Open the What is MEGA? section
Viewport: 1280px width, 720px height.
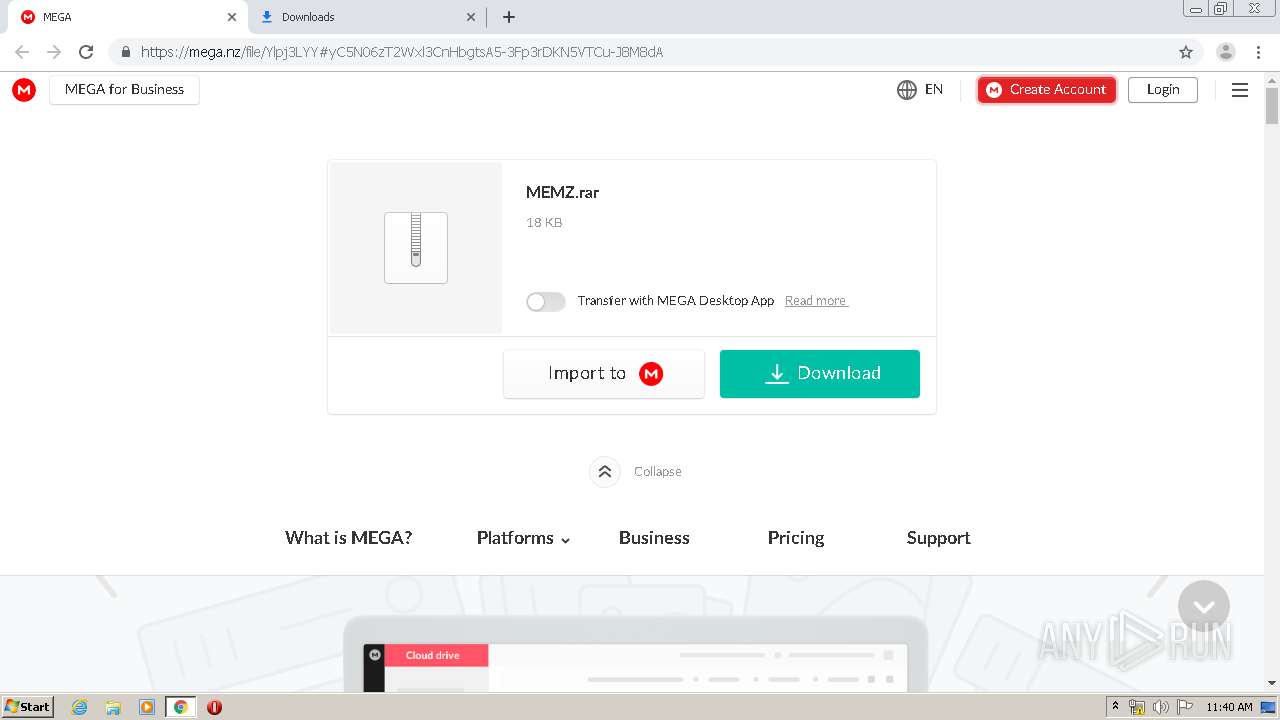pyautogui.click(x=349, y=538)
